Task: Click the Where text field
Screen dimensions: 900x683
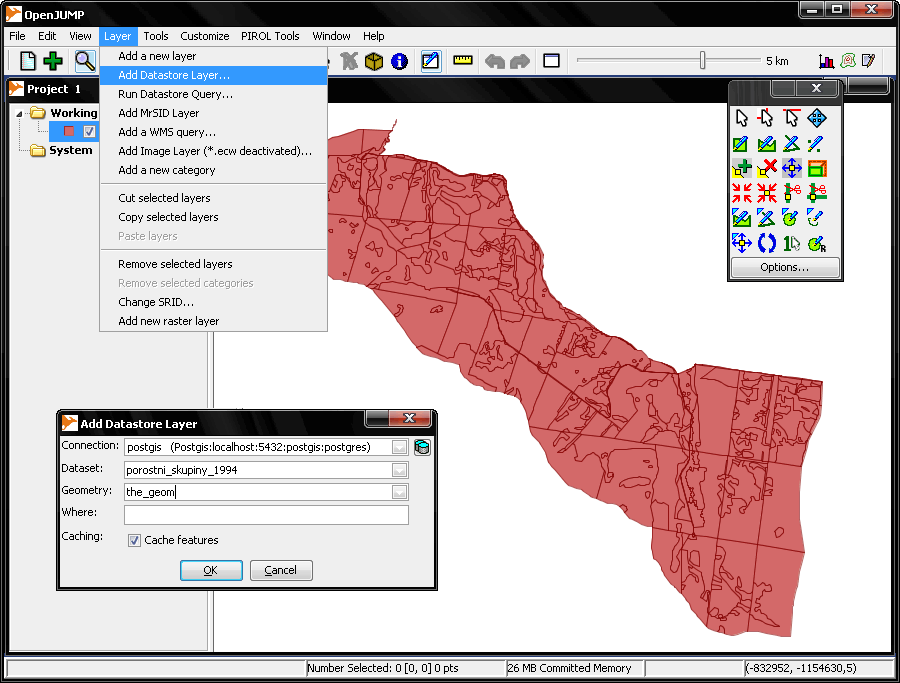Action: click(x=266, y=515)
